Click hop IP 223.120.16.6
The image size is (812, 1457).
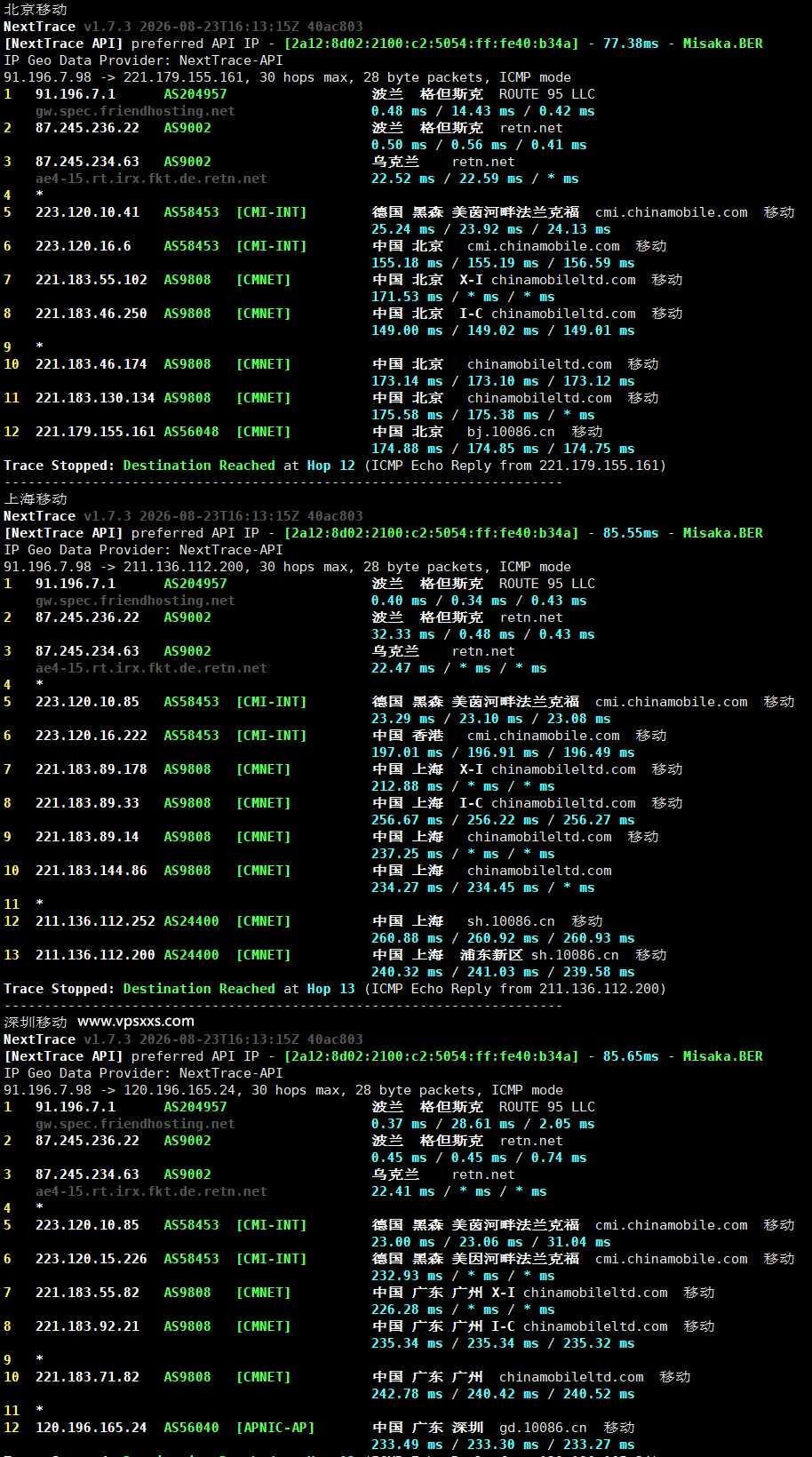[84, 245]
